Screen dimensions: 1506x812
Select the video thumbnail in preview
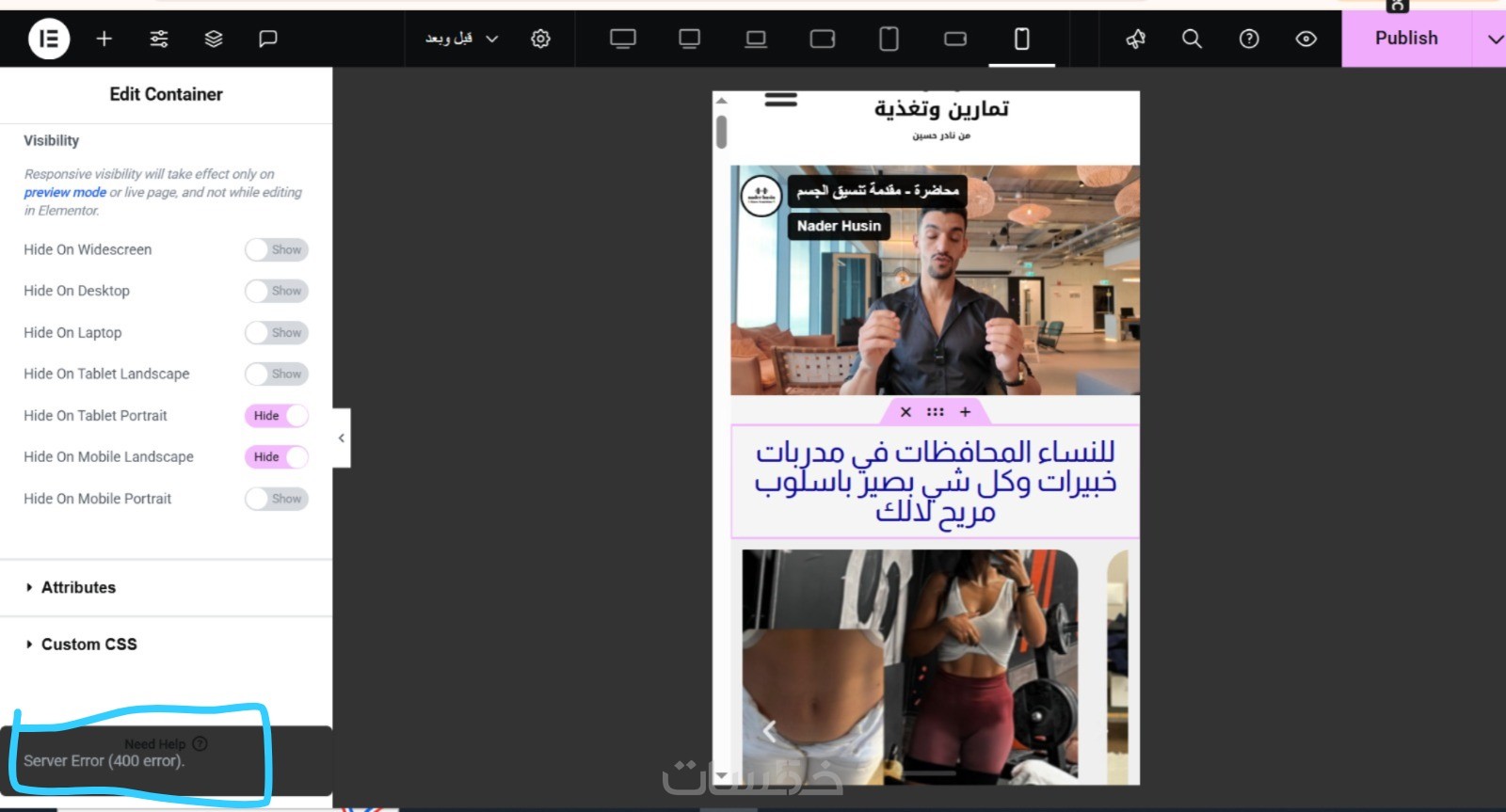pos(935,280)
